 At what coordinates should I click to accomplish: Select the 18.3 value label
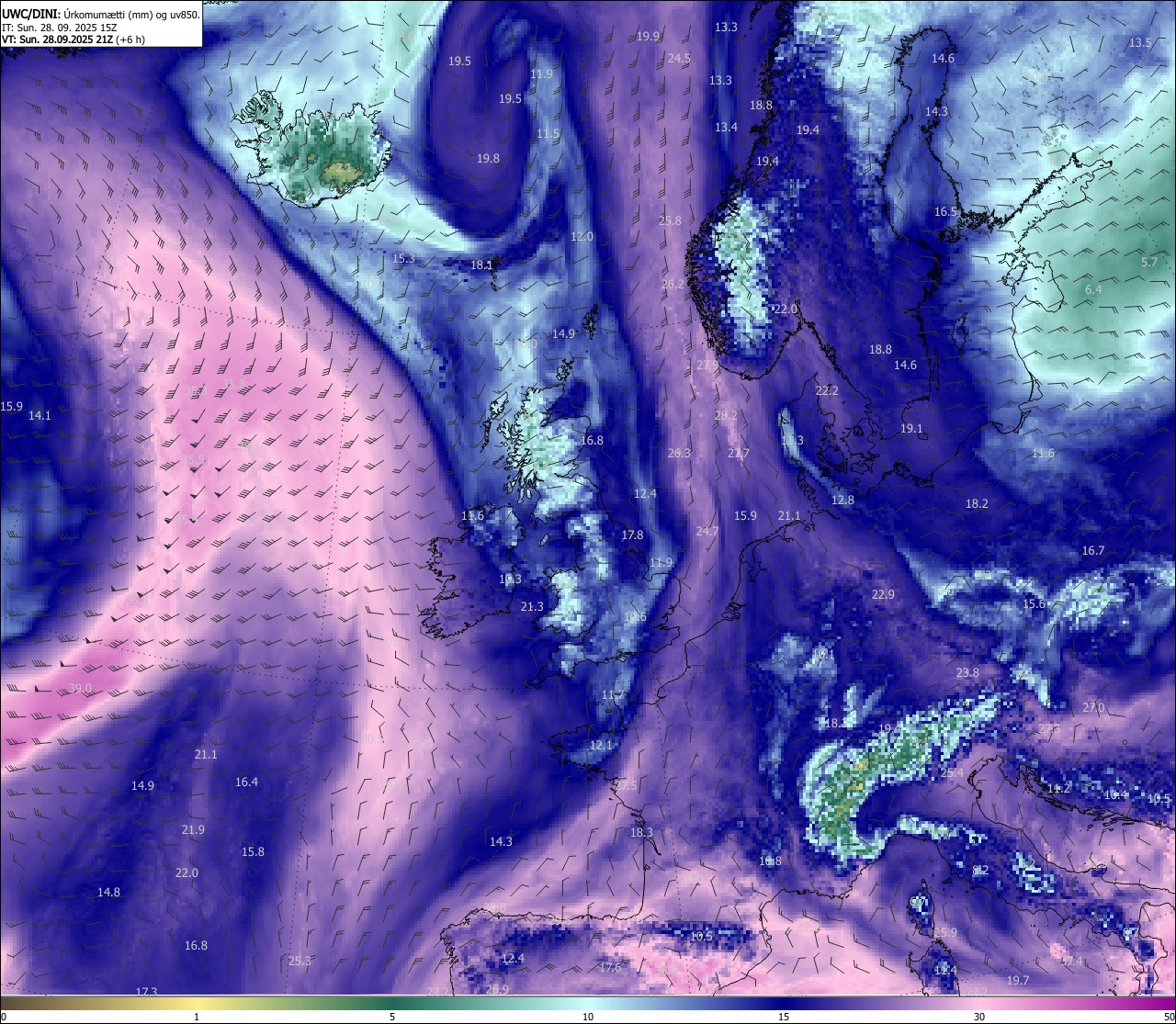pos(641,832)
